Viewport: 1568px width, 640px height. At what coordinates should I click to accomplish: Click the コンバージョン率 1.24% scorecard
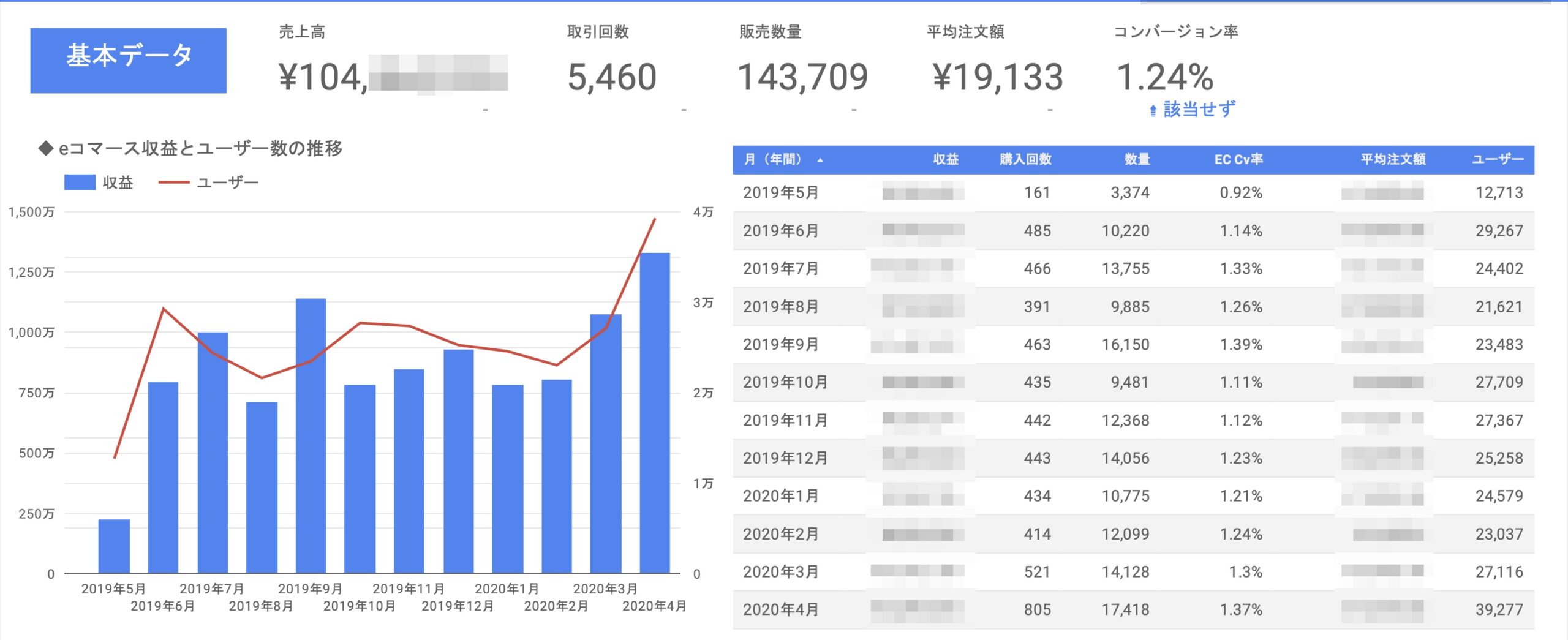click(x=1164, y=78)
